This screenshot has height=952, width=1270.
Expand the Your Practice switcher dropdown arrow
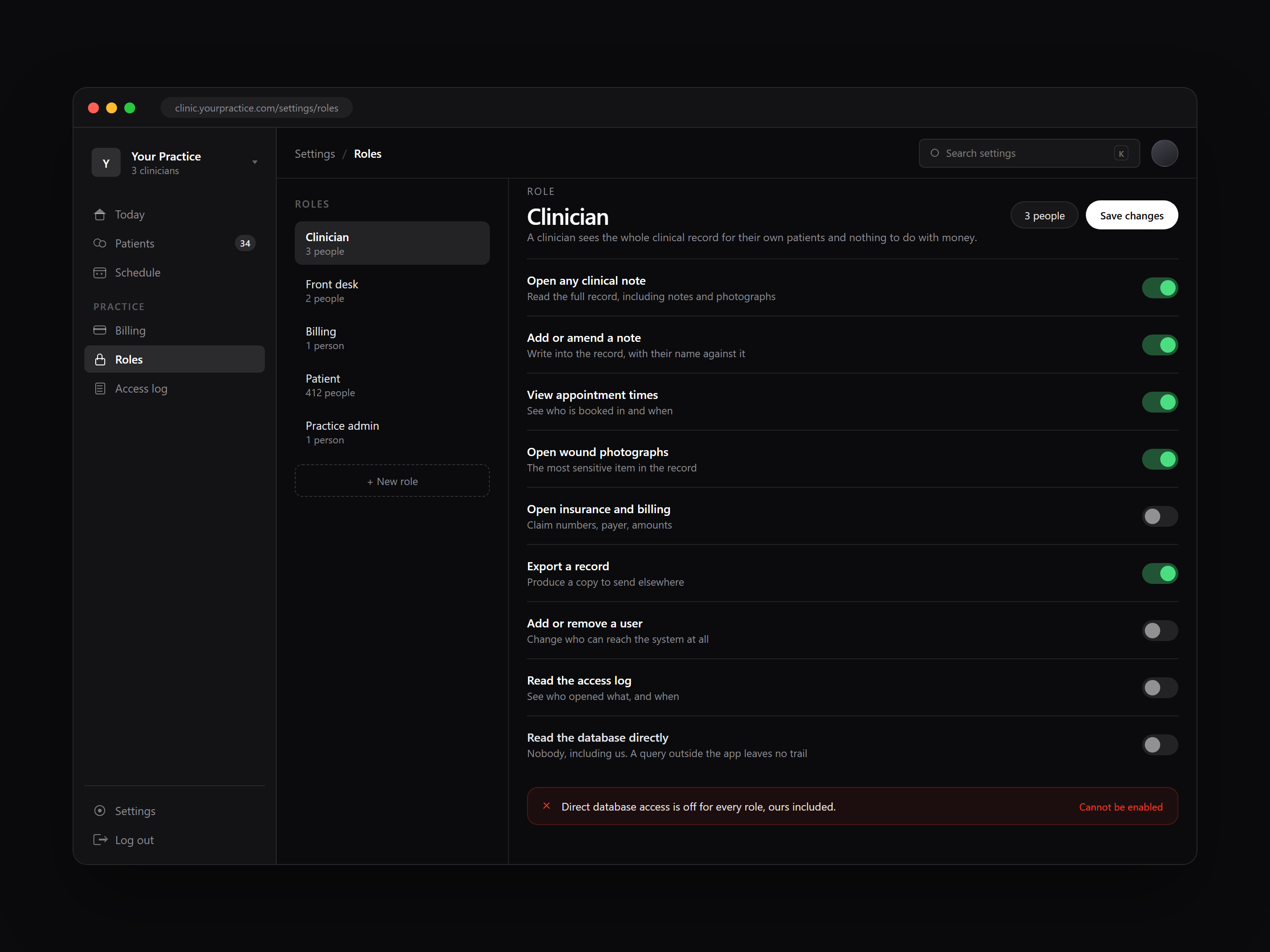pyautogui.click(x=255, y=162)
